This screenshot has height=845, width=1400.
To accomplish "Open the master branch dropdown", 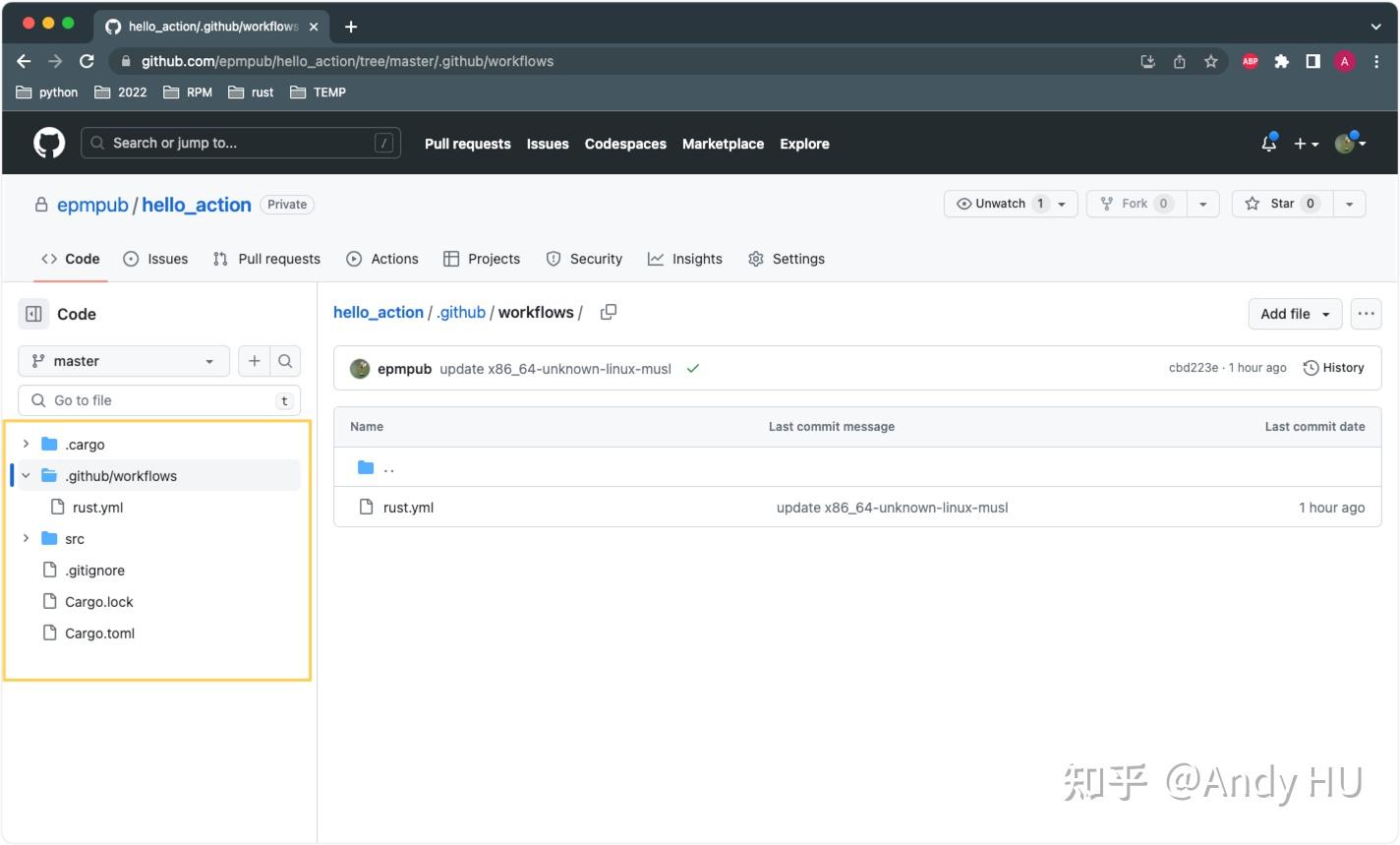I will coord(123,361).
